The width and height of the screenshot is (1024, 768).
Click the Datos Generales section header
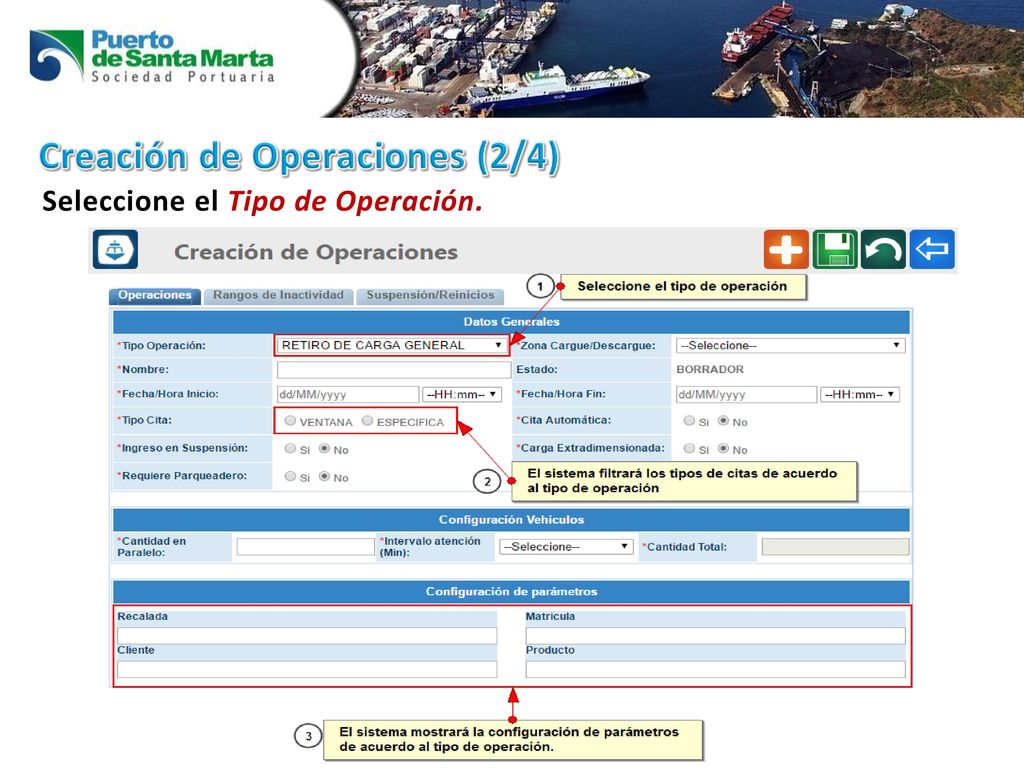(x=511, y=322)
